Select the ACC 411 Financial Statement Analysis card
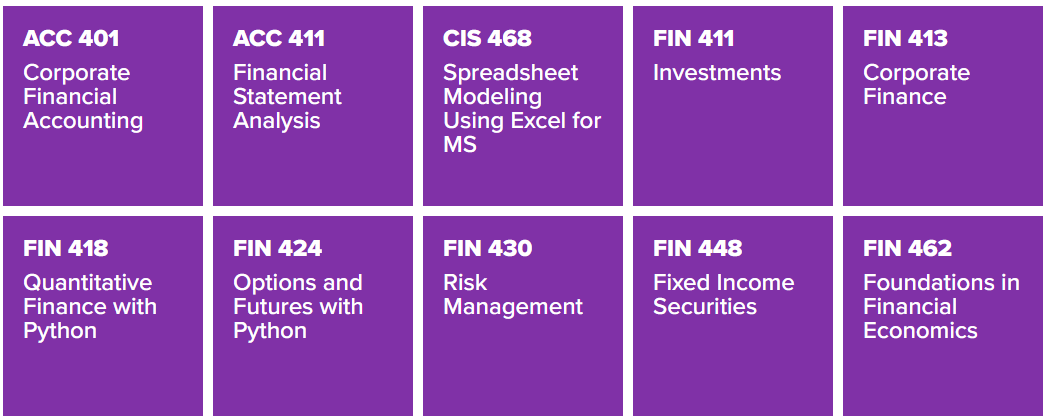This screenshot has height=418, width=1048. [x=313, y=106]
